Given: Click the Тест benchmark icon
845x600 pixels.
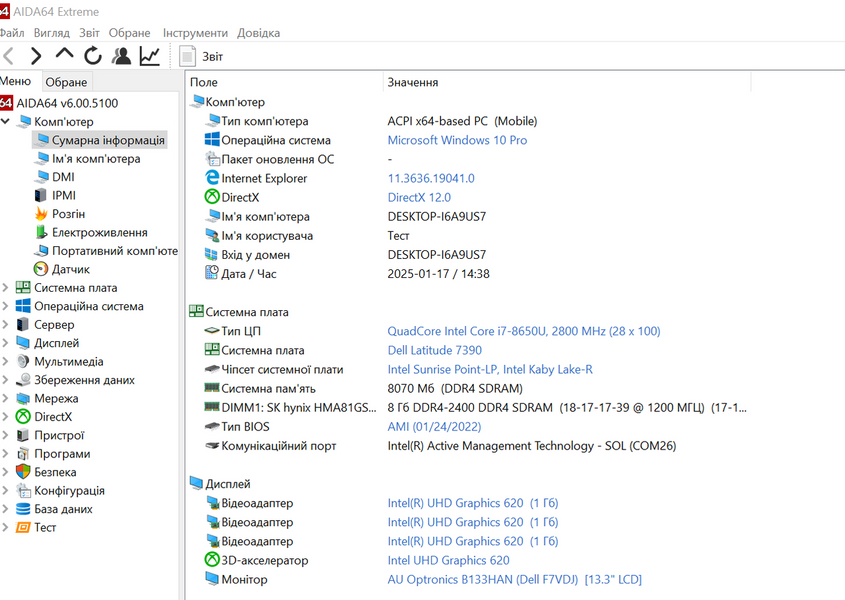Looking at the screenshot, I should (23, 527).
